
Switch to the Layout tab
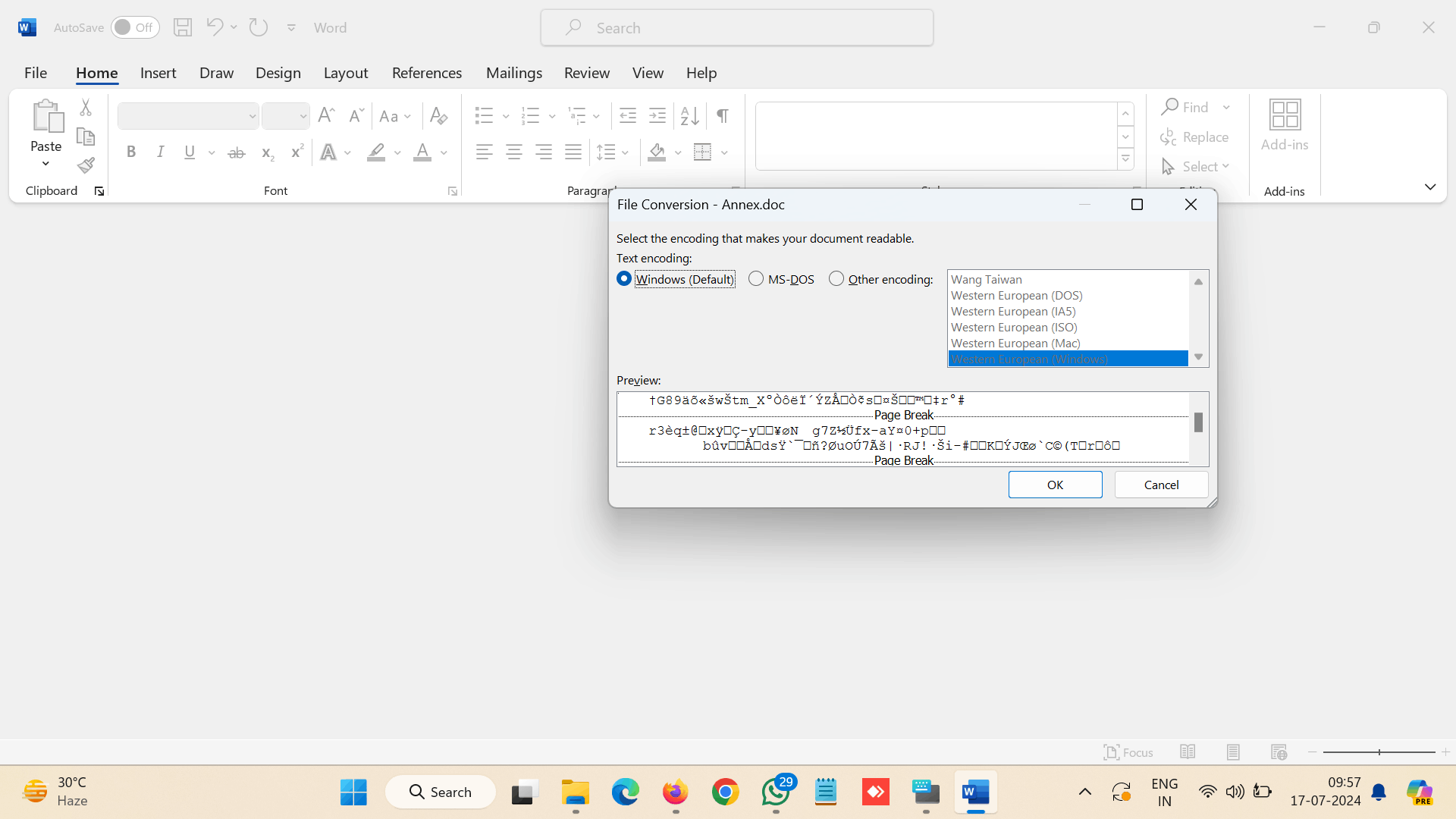[345, 73]
